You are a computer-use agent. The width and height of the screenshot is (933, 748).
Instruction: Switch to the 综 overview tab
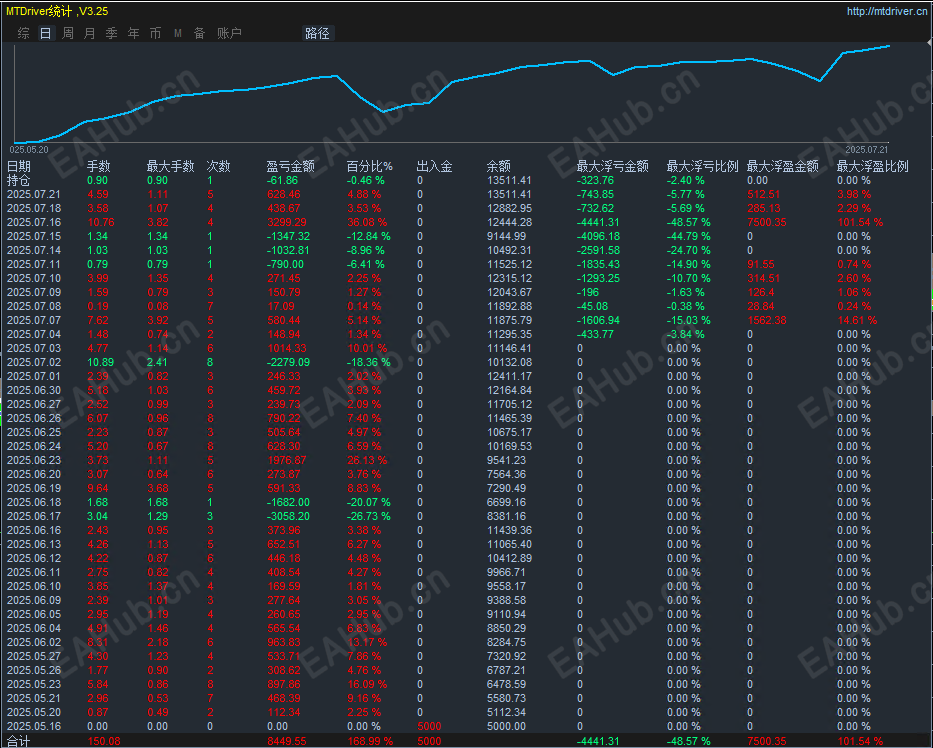pyautogui.click(x=23, y=33)
